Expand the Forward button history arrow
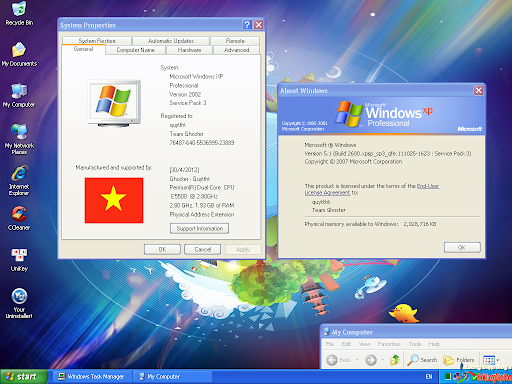The height and width of the screenshot is (384, 512). click(383, 360)
